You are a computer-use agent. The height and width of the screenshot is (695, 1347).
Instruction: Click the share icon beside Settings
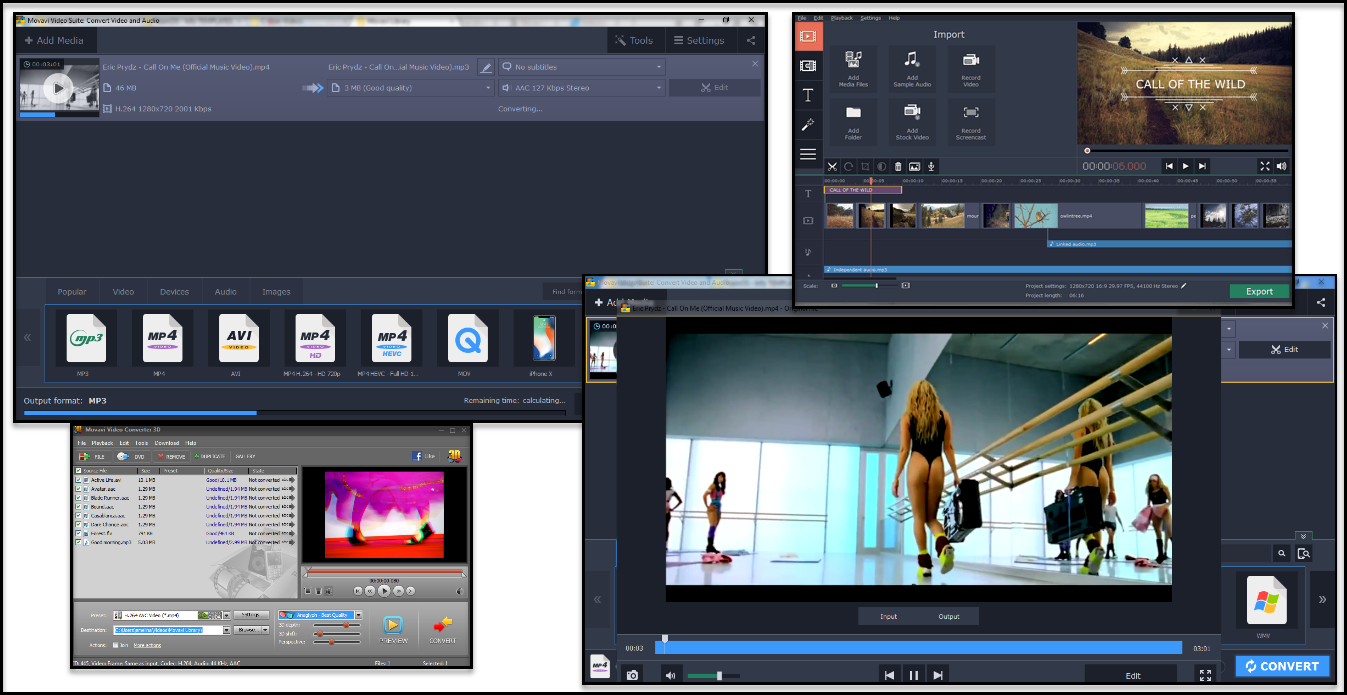[751, 41]
